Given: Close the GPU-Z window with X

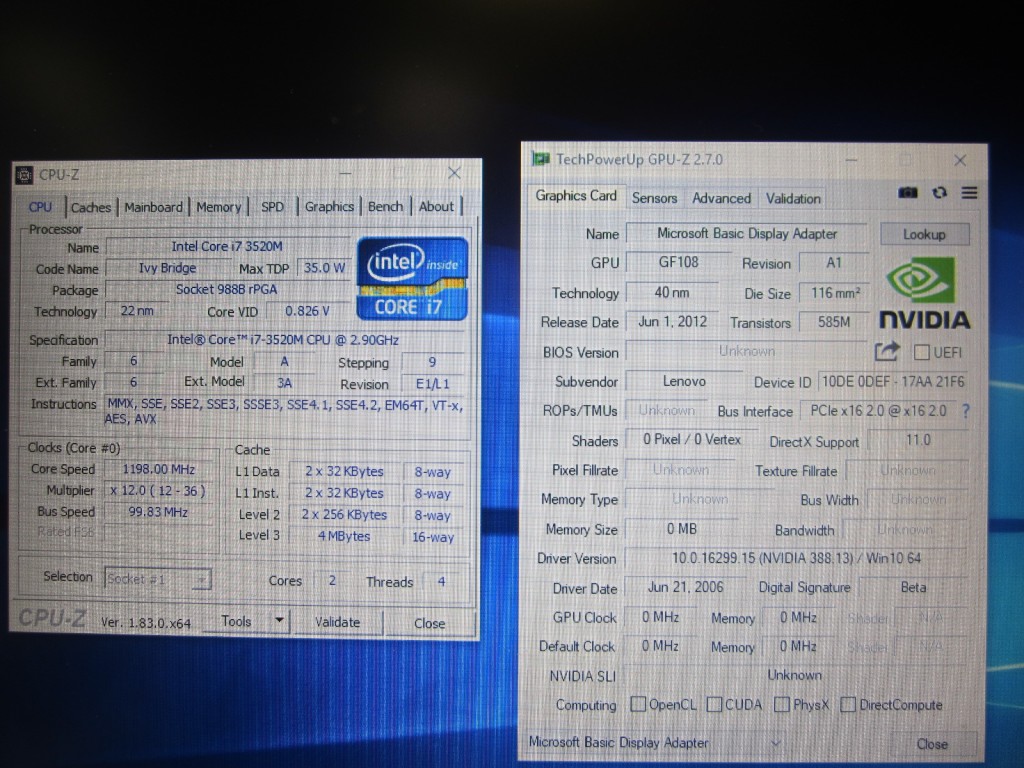Looking at the screenshot, I should pos(959,160).
